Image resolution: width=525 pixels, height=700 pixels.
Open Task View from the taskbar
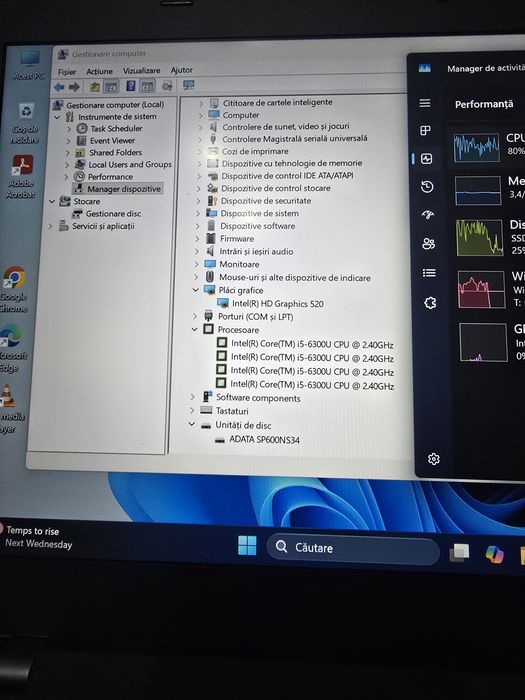(459, 553)
